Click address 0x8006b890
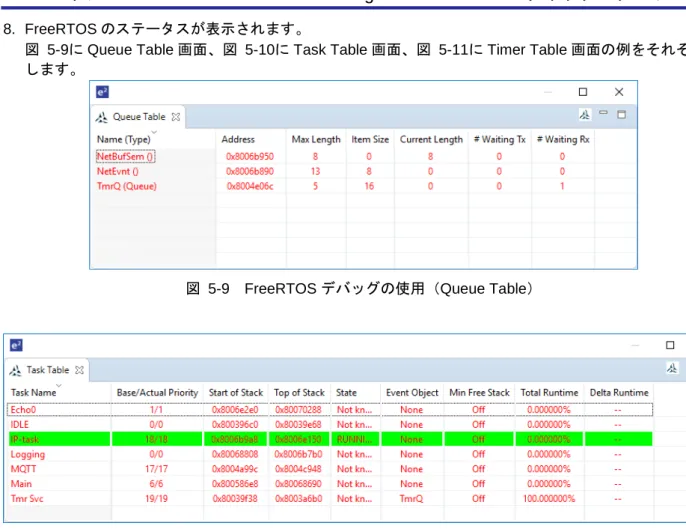Image resolution: width=686 pixels, height=529 pixels. click(250, 172)
